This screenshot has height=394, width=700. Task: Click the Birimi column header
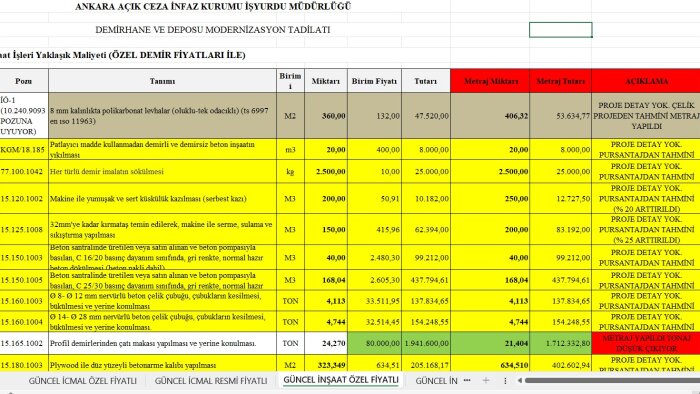click(290, 81)
